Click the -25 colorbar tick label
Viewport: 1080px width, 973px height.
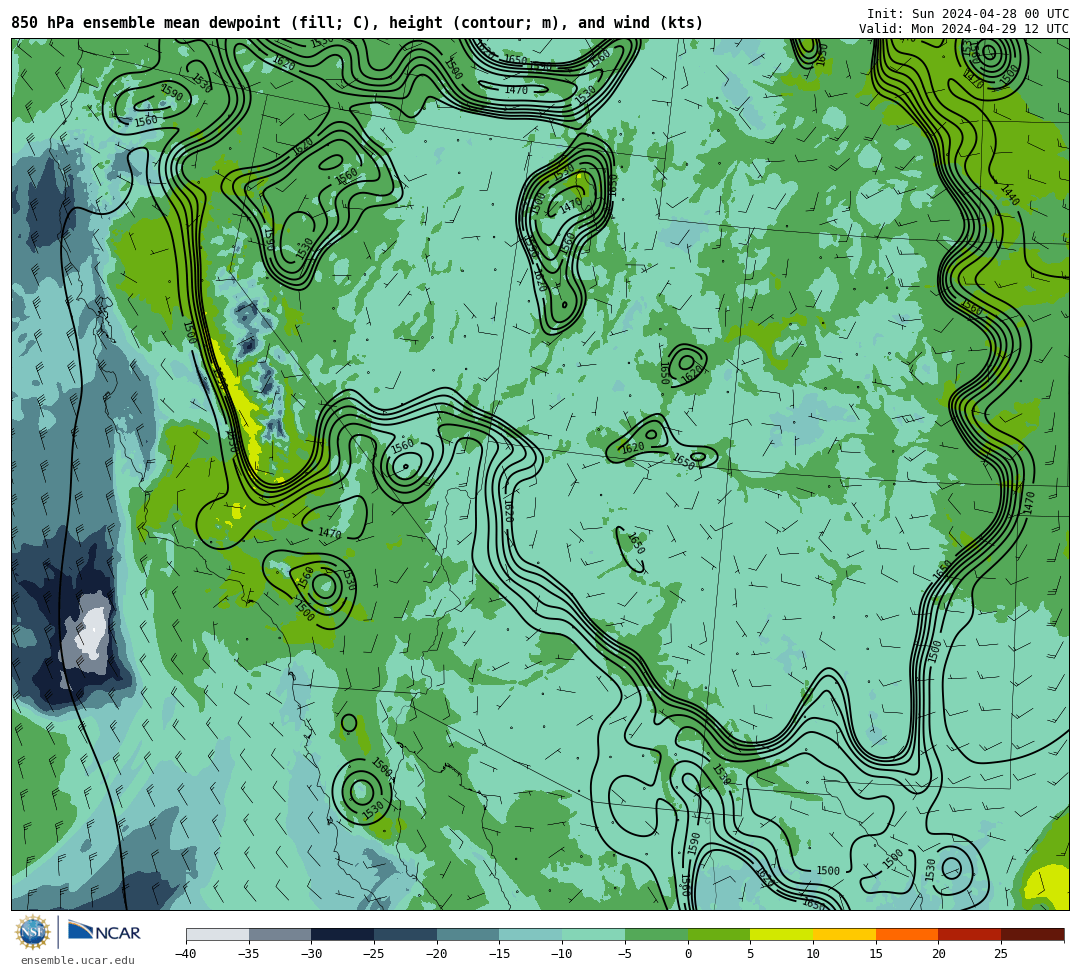pos(374,954)
